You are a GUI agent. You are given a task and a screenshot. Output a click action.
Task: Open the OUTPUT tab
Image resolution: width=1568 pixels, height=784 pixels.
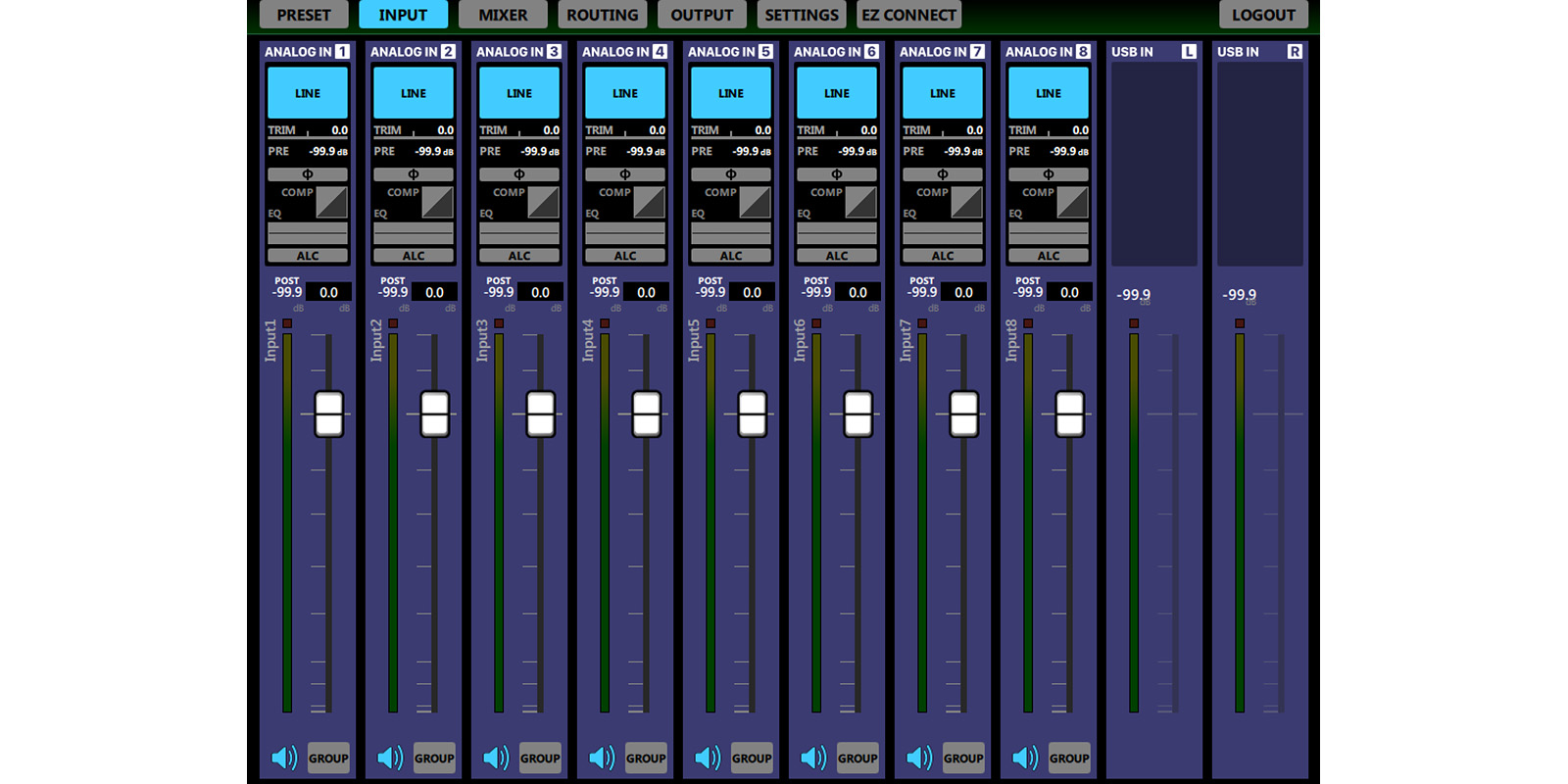pyautogui.click(x=702, y=15)
